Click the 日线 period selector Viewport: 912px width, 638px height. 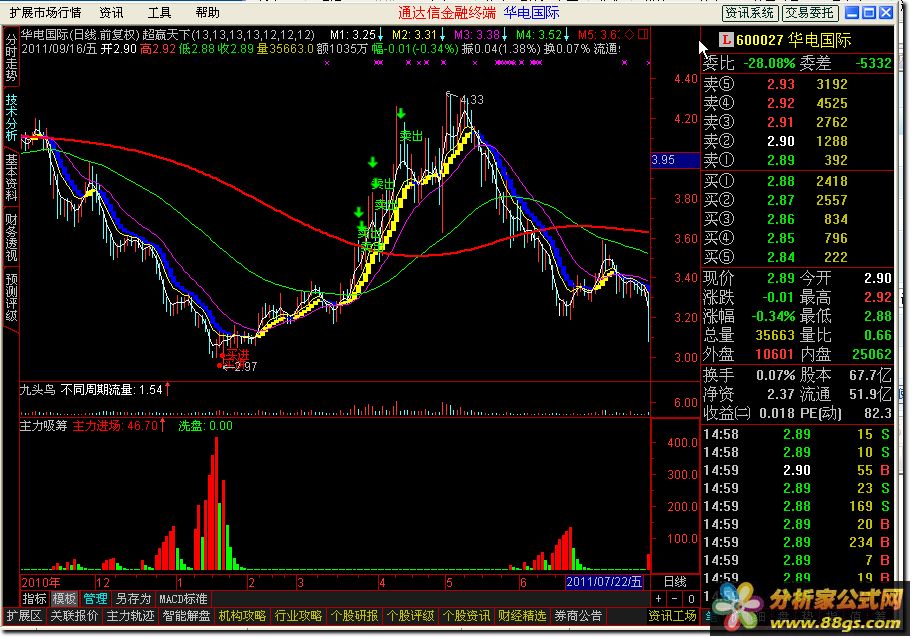(675, 582)
